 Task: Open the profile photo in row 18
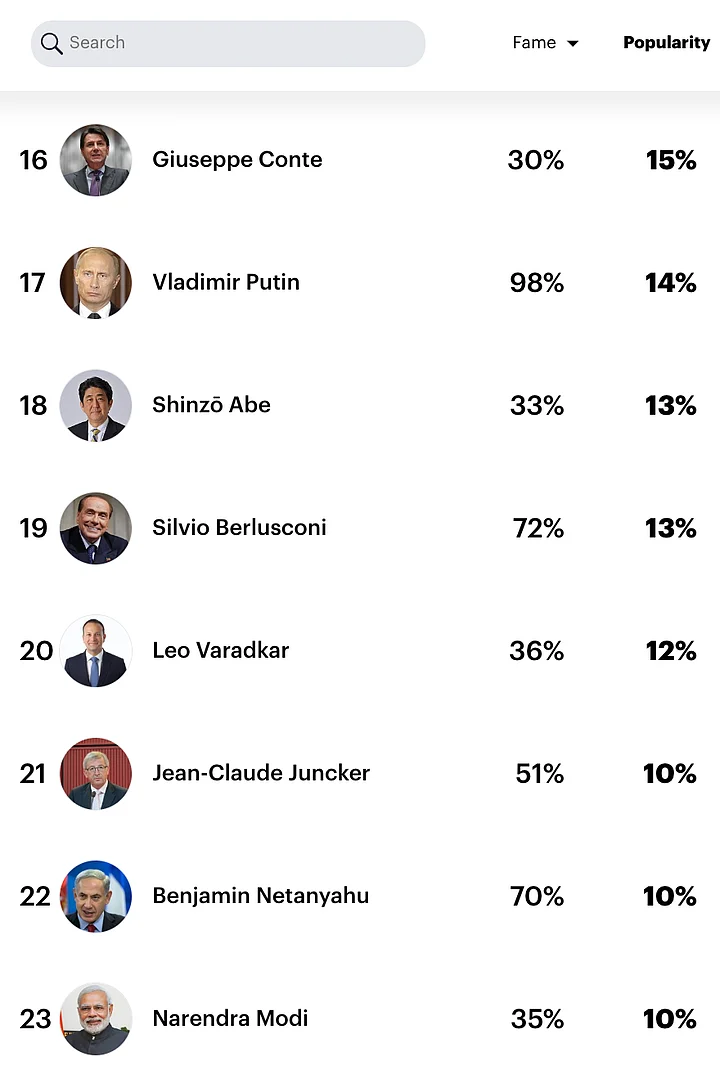click(x=96, y=405)
